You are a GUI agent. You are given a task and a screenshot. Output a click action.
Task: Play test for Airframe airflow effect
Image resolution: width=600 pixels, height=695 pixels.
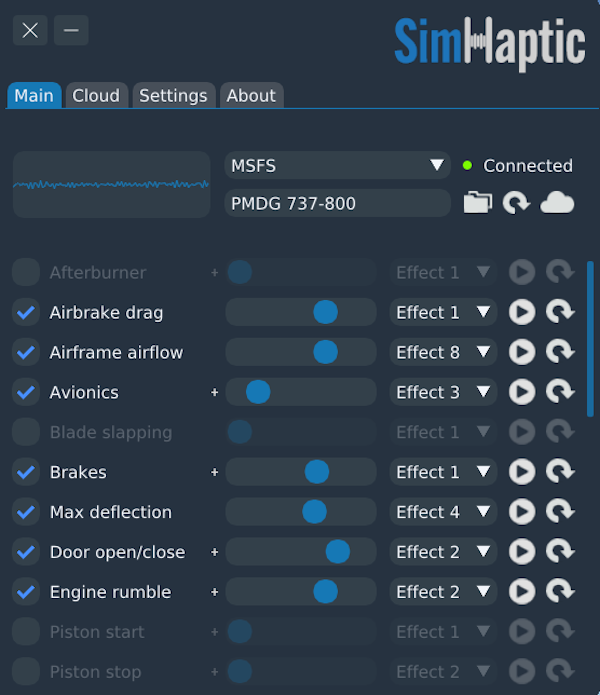click(x=522, y=352)
